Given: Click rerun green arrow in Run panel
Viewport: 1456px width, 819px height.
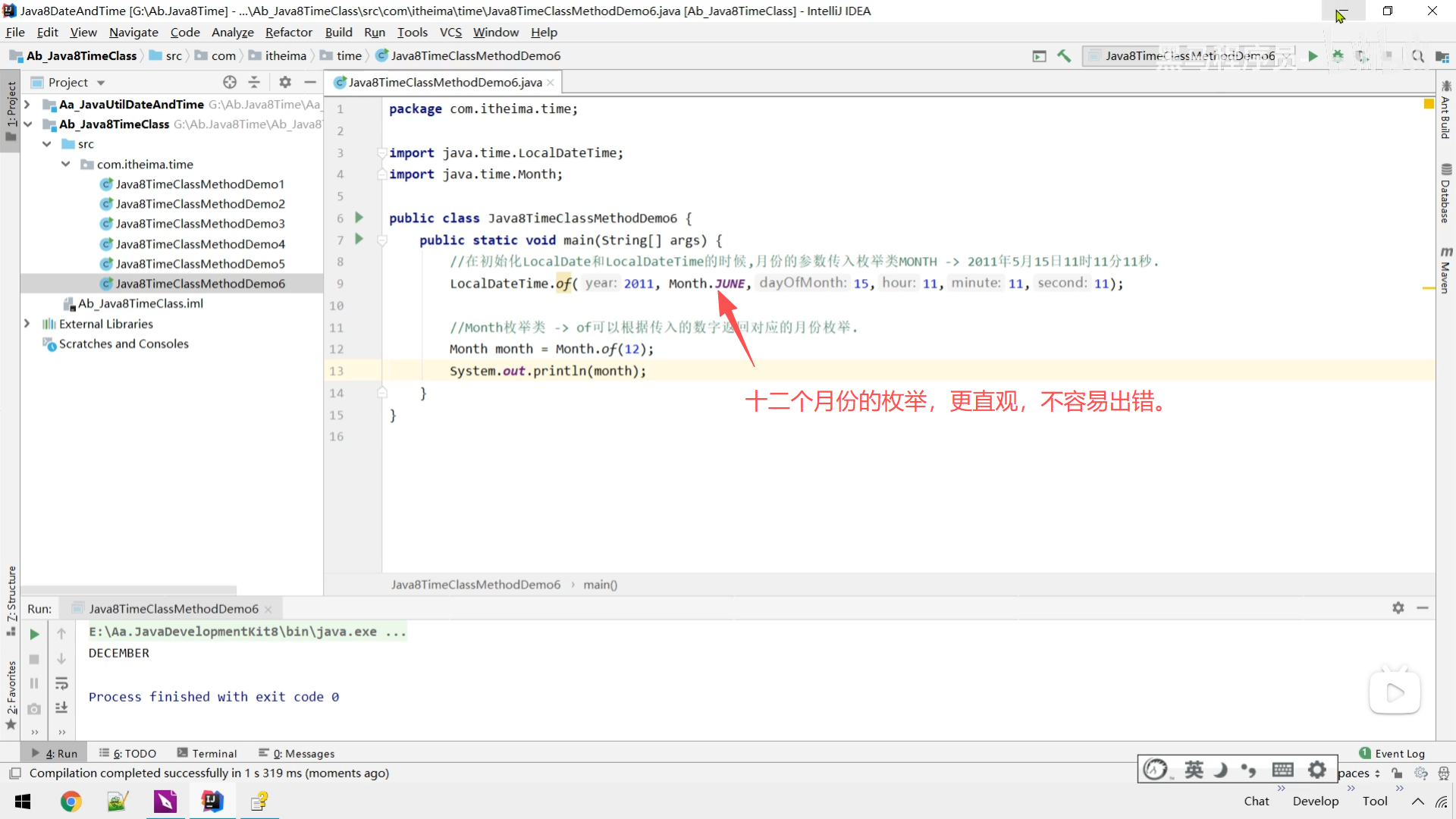Looking at the screenshot, I should (34, 634).
